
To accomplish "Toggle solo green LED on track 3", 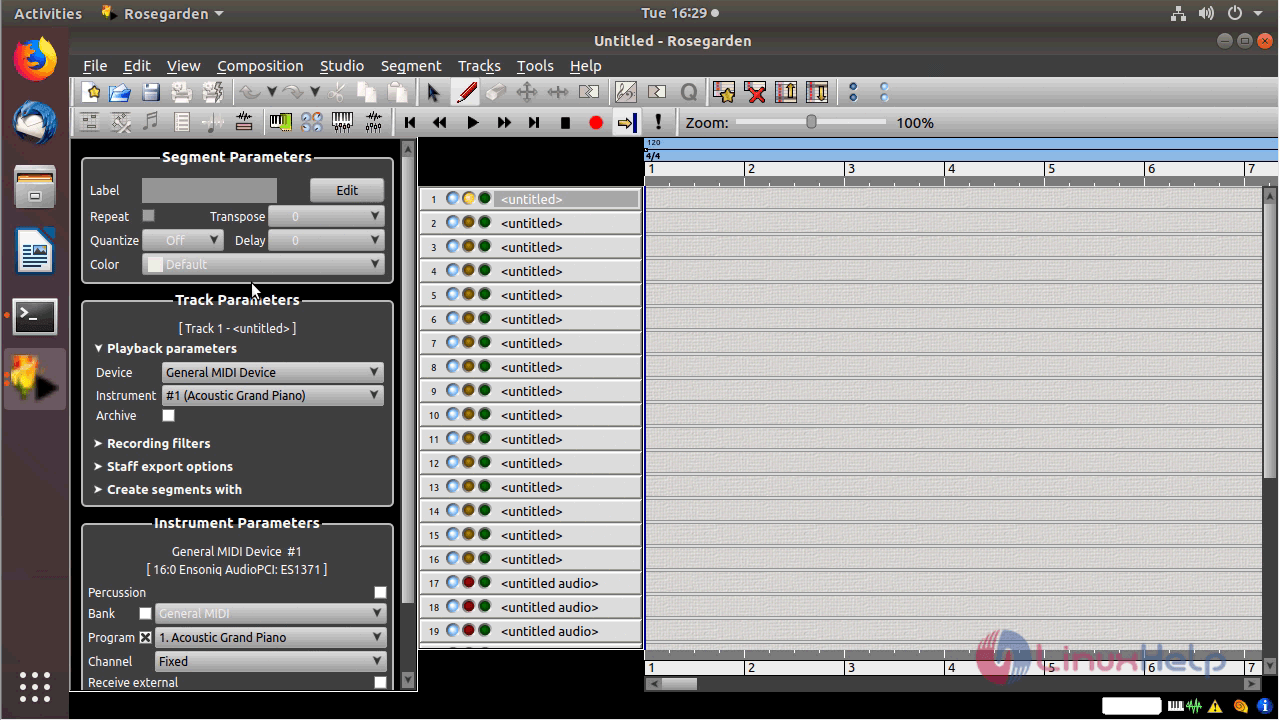I will (484, 247).
